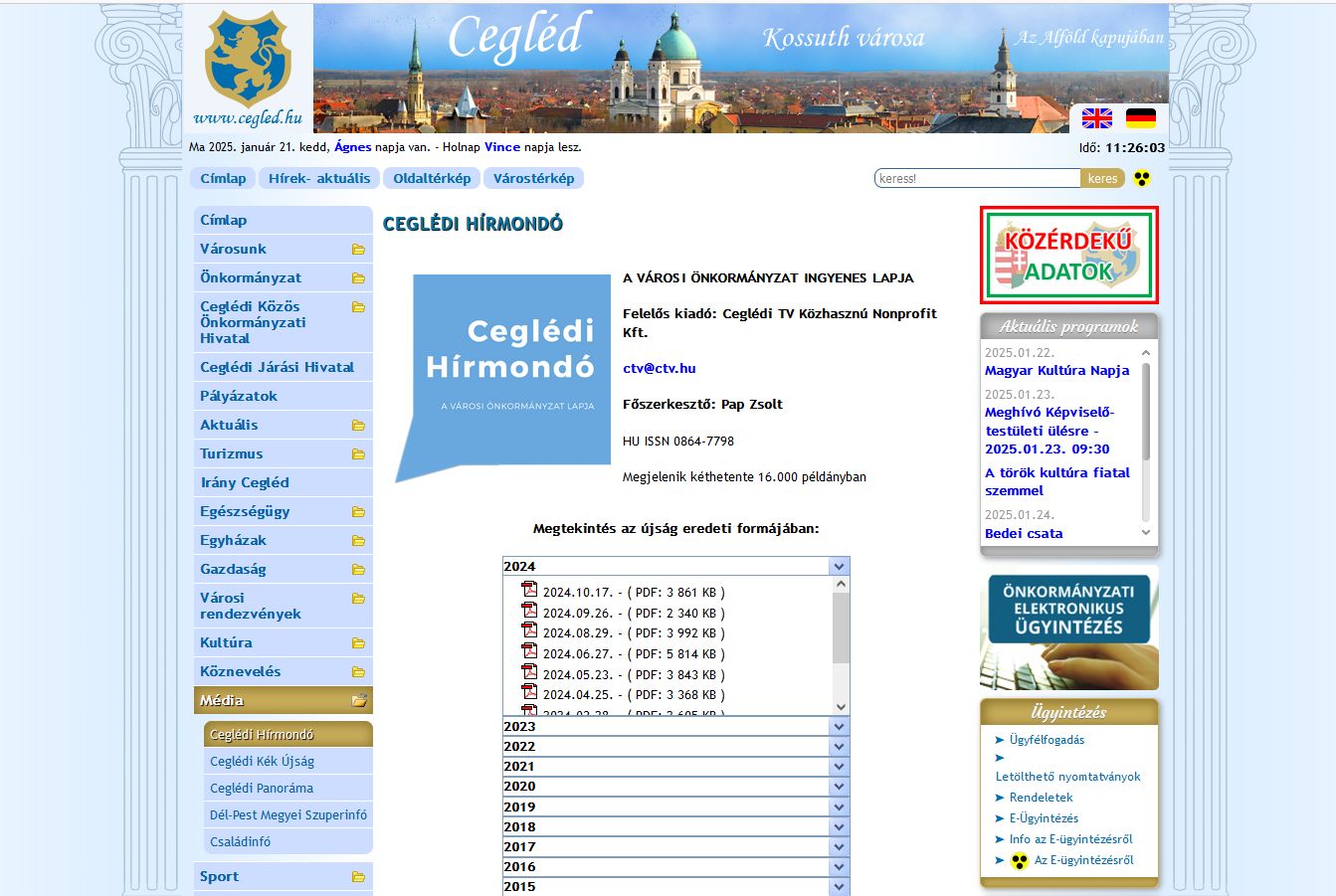Click folder icon next to Városunk
Image resolution: width=1336 pixels, height=896 pixels.
click(358, 250)
